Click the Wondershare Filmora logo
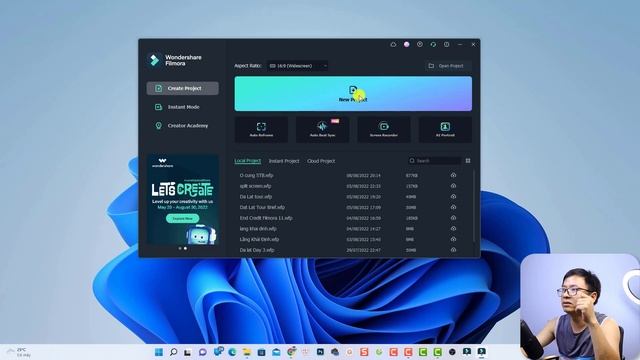Viewport: 640px width, 360px height. (x=174, y=60)
